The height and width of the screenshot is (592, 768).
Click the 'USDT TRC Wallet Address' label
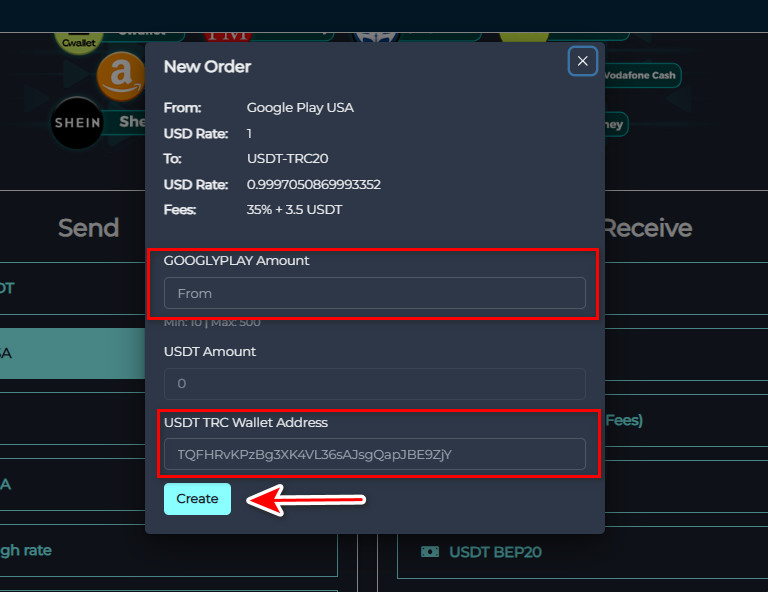click(246, 423)
